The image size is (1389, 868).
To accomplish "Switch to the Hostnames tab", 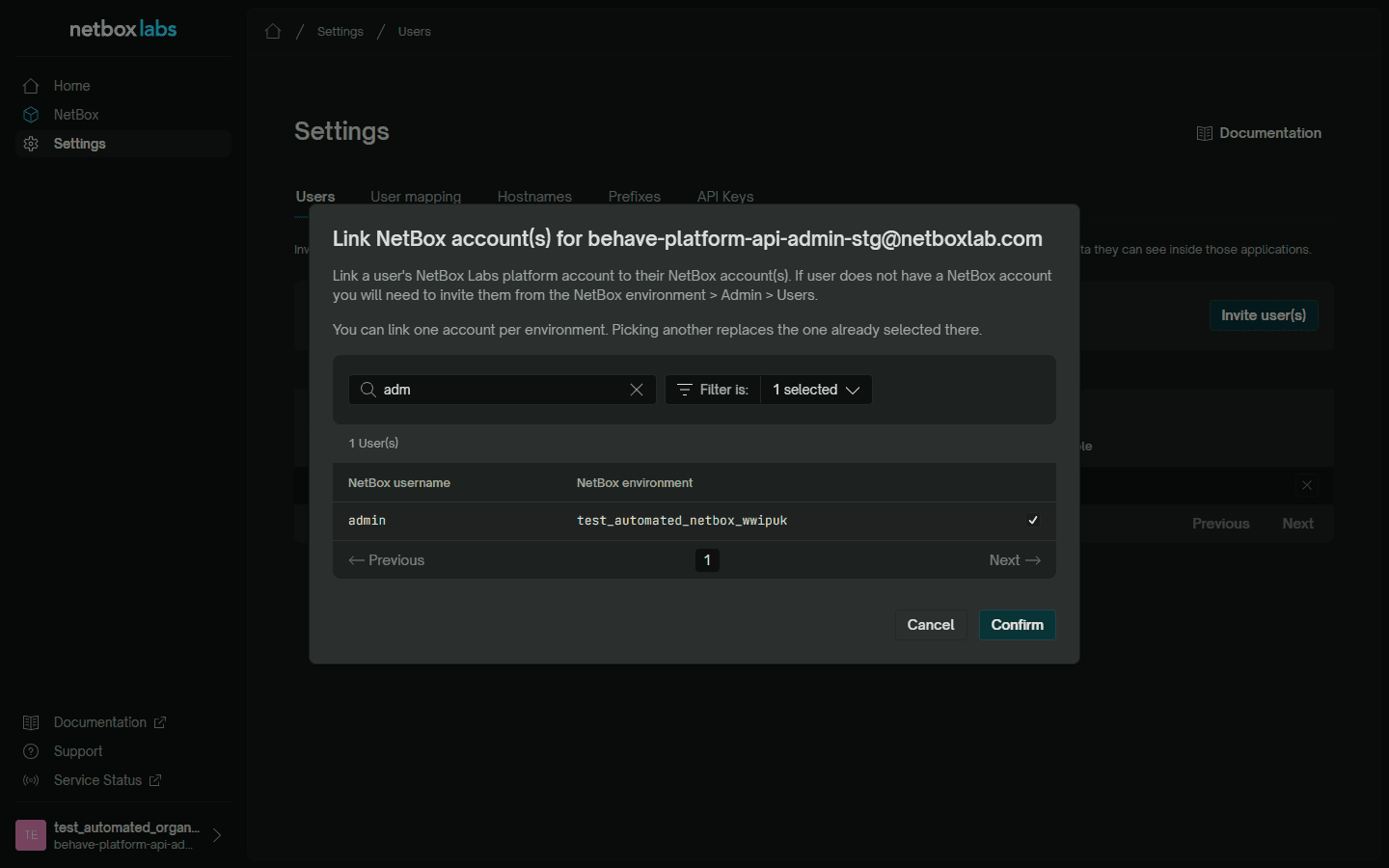I will (x=534, y=197).
